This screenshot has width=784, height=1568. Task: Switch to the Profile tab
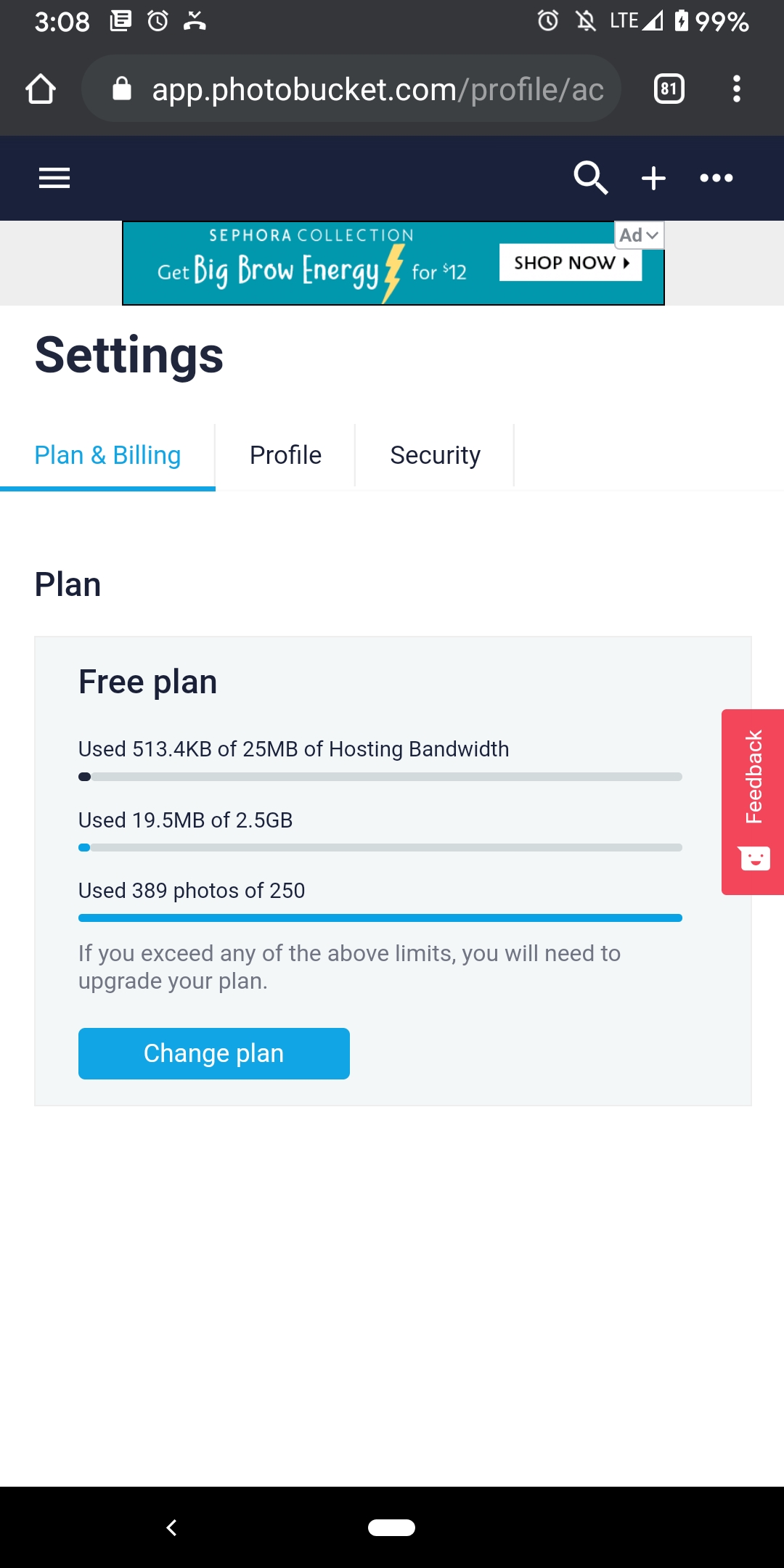pos(285,455)
